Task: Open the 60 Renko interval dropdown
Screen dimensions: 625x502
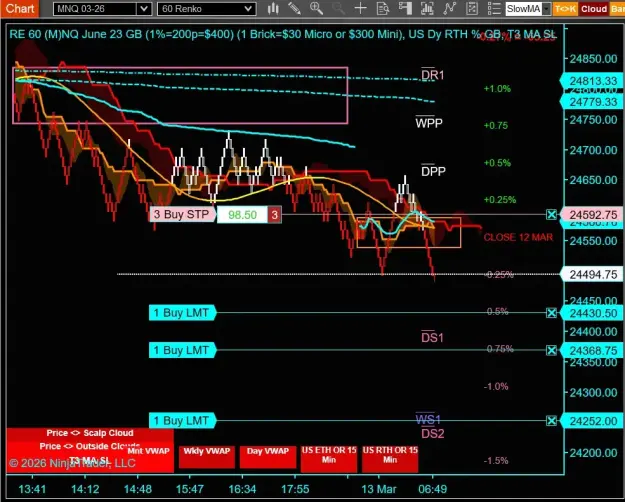Action: [x=248, y=9]
